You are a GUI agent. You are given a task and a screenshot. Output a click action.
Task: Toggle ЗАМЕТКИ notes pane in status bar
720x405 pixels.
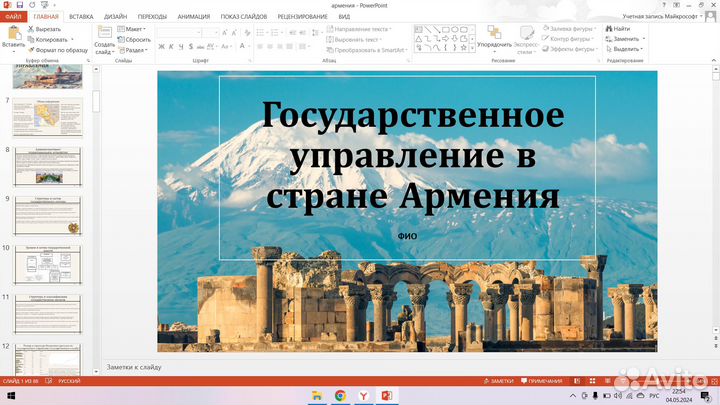click(499, 381)
